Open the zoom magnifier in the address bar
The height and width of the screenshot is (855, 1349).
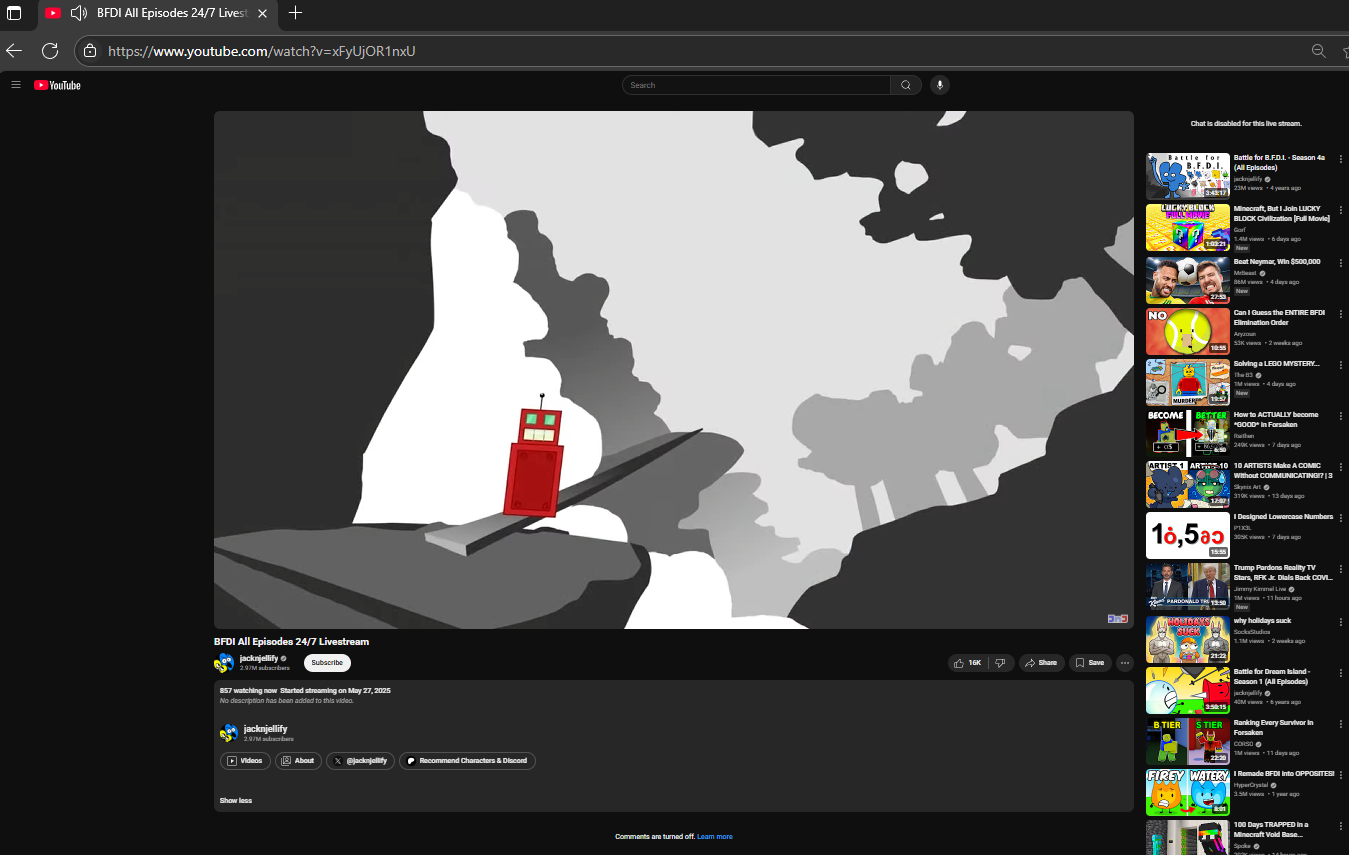[1318, 51]
